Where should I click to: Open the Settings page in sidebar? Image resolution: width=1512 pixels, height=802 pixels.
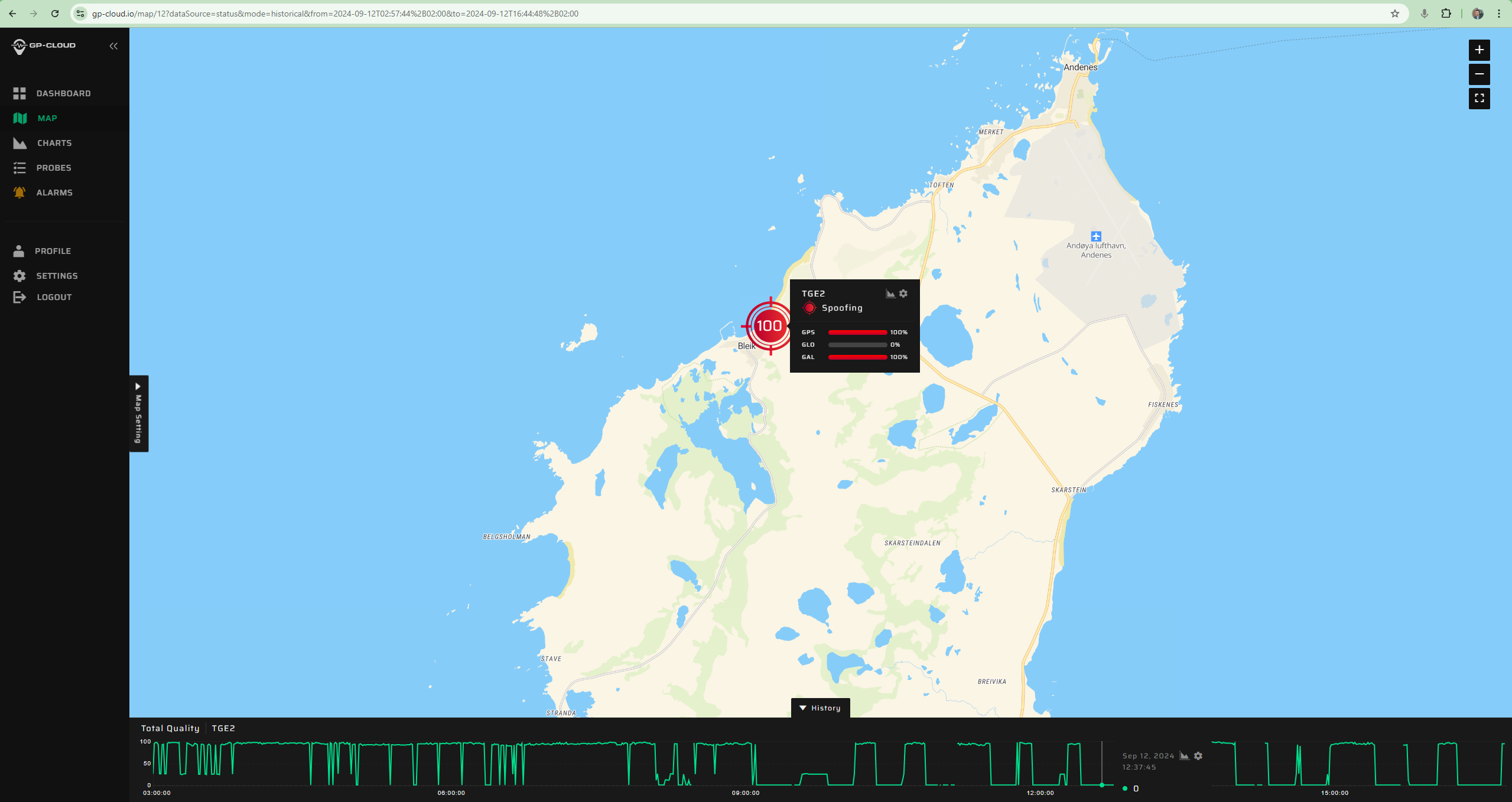pyautogui.click(x=57, y=276)
